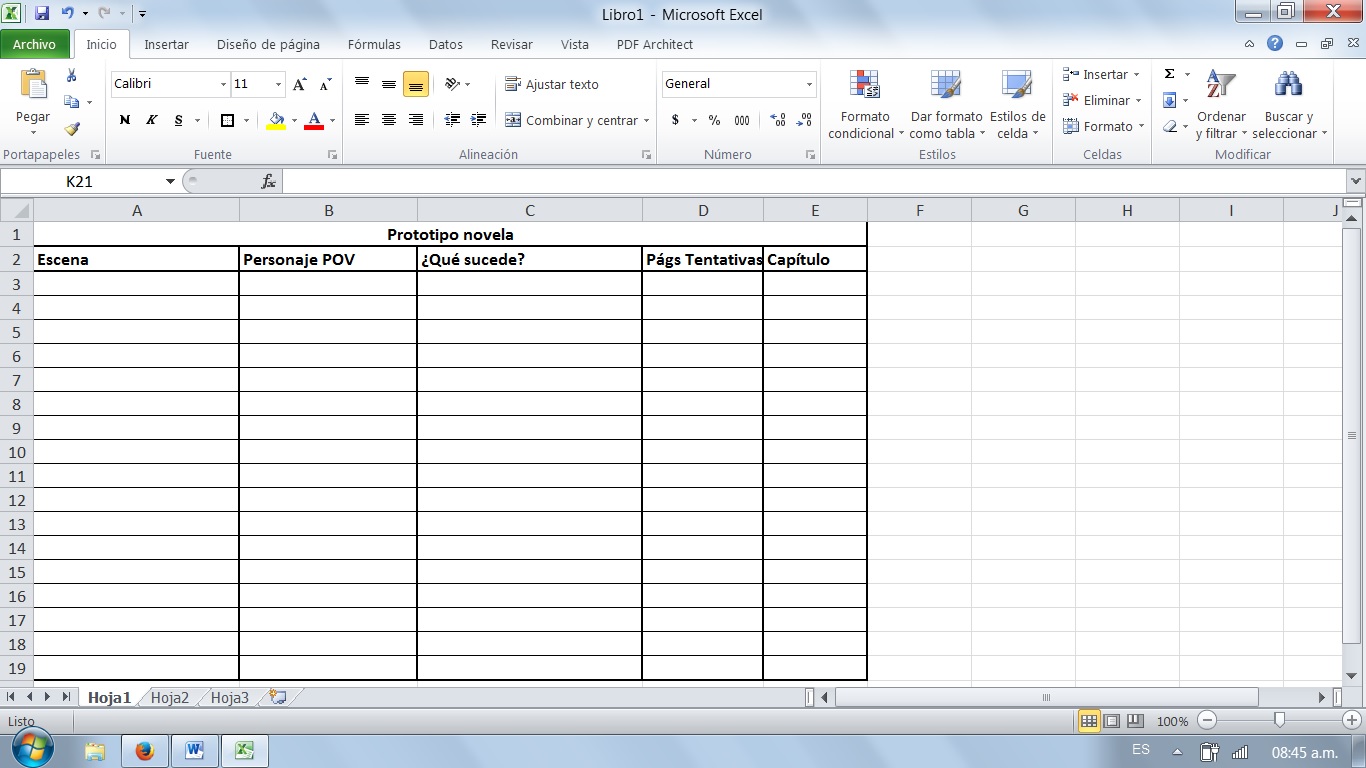Open the Archivo tab
1366x768 pixels.
(35, 44)
